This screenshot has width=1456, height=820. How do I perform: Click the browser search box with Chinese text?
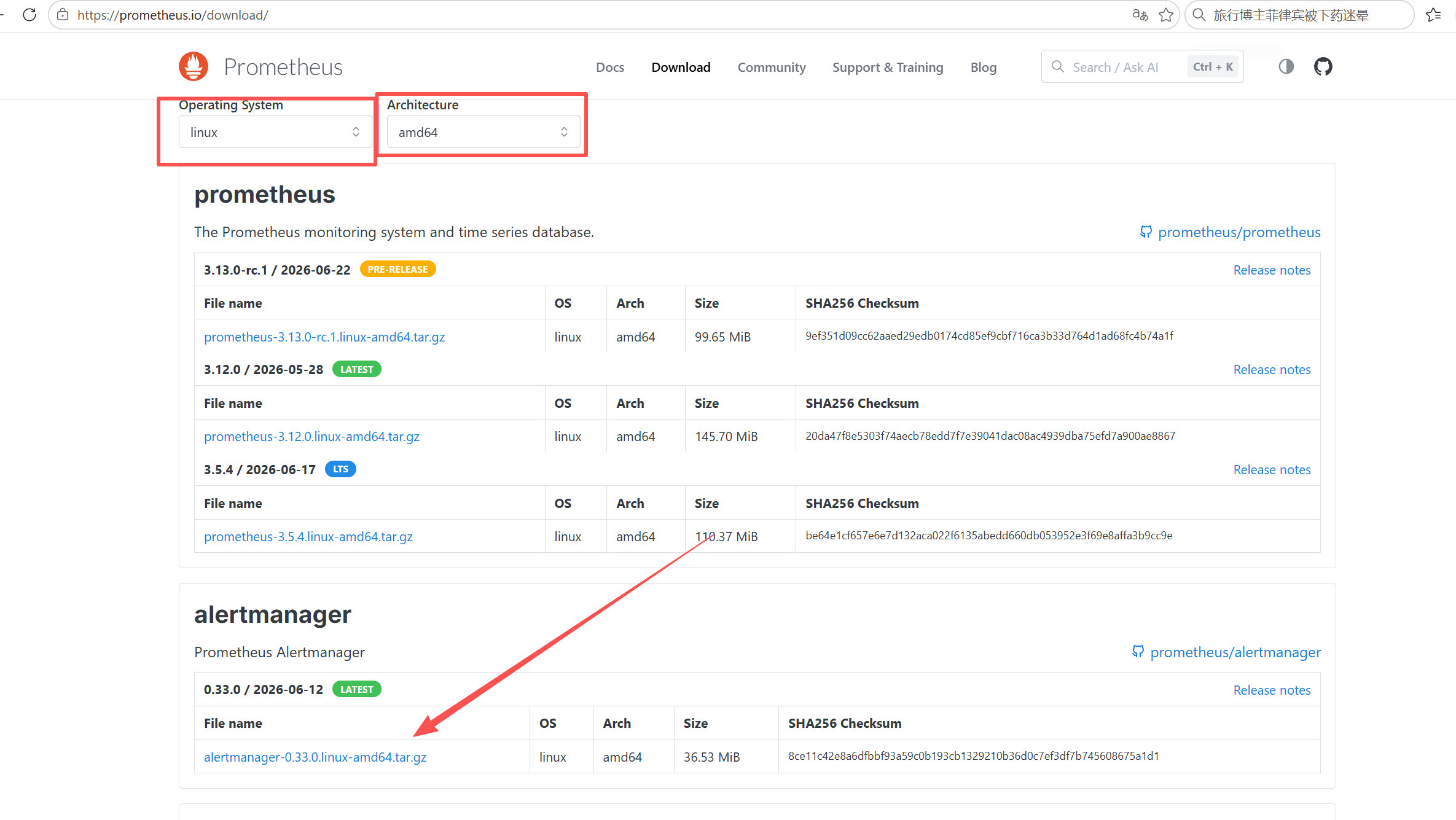click(x=1299, y=15)
